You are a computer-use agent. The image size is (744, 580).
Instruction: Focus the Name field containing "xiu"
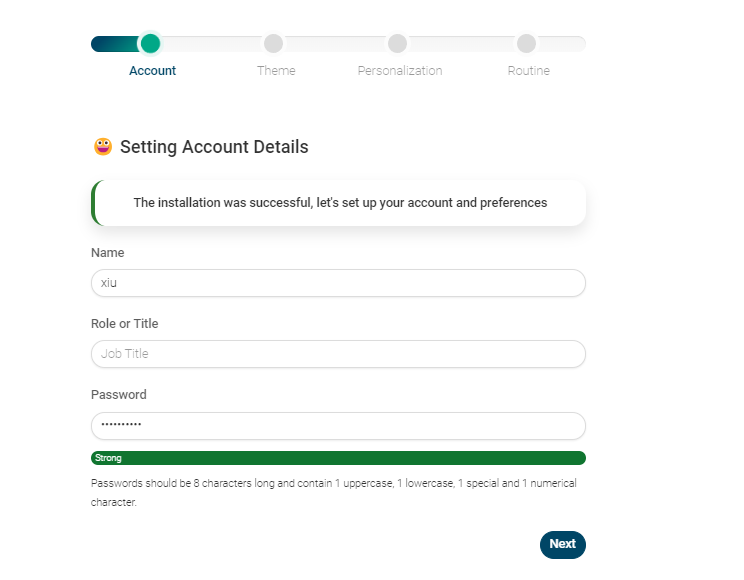pos(338,283)
